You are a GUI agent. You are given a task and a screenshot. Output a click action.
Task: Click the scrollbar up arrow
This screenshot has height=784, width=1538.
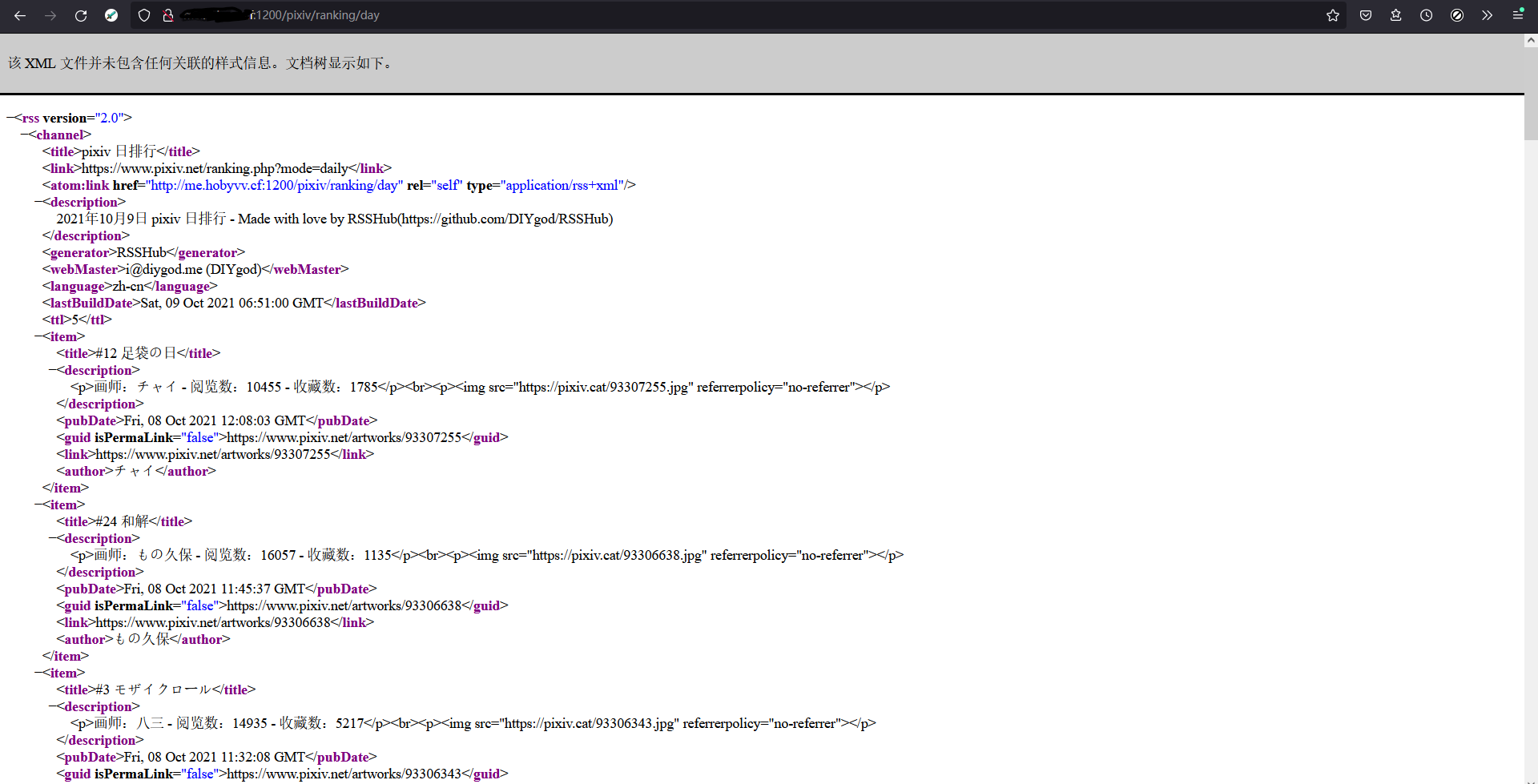[x=1531, y=40]
